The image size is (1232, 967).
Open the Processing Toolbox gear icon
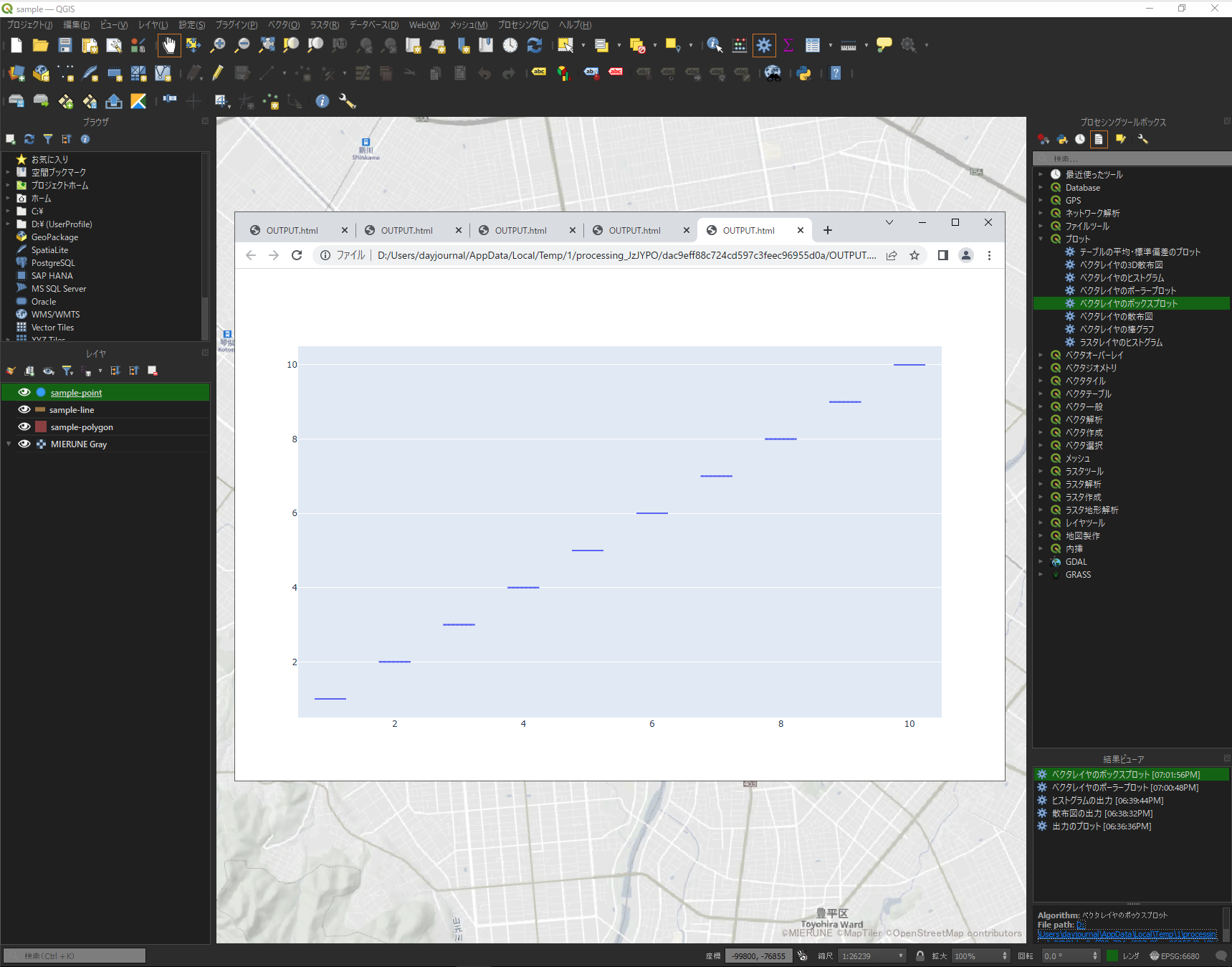pyautogui.click(x=764, y=45)
